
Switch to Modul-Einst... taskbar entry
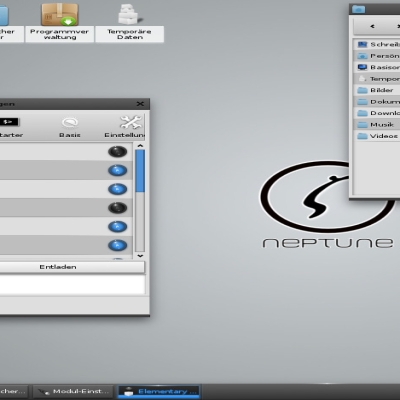tap(73, 391)
